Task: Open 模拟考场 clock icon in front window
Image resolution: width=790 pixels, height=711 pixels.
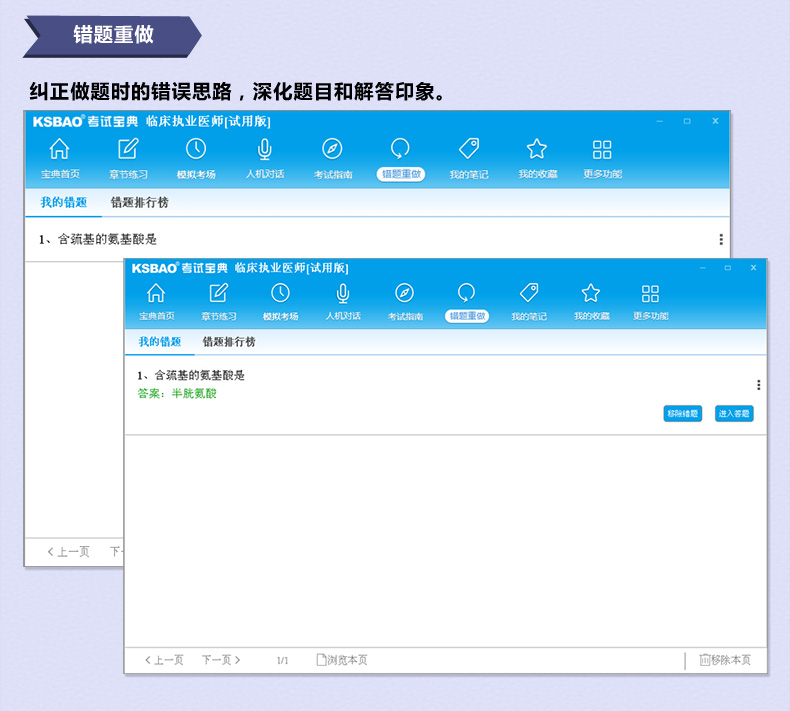Action: point(280,293)
